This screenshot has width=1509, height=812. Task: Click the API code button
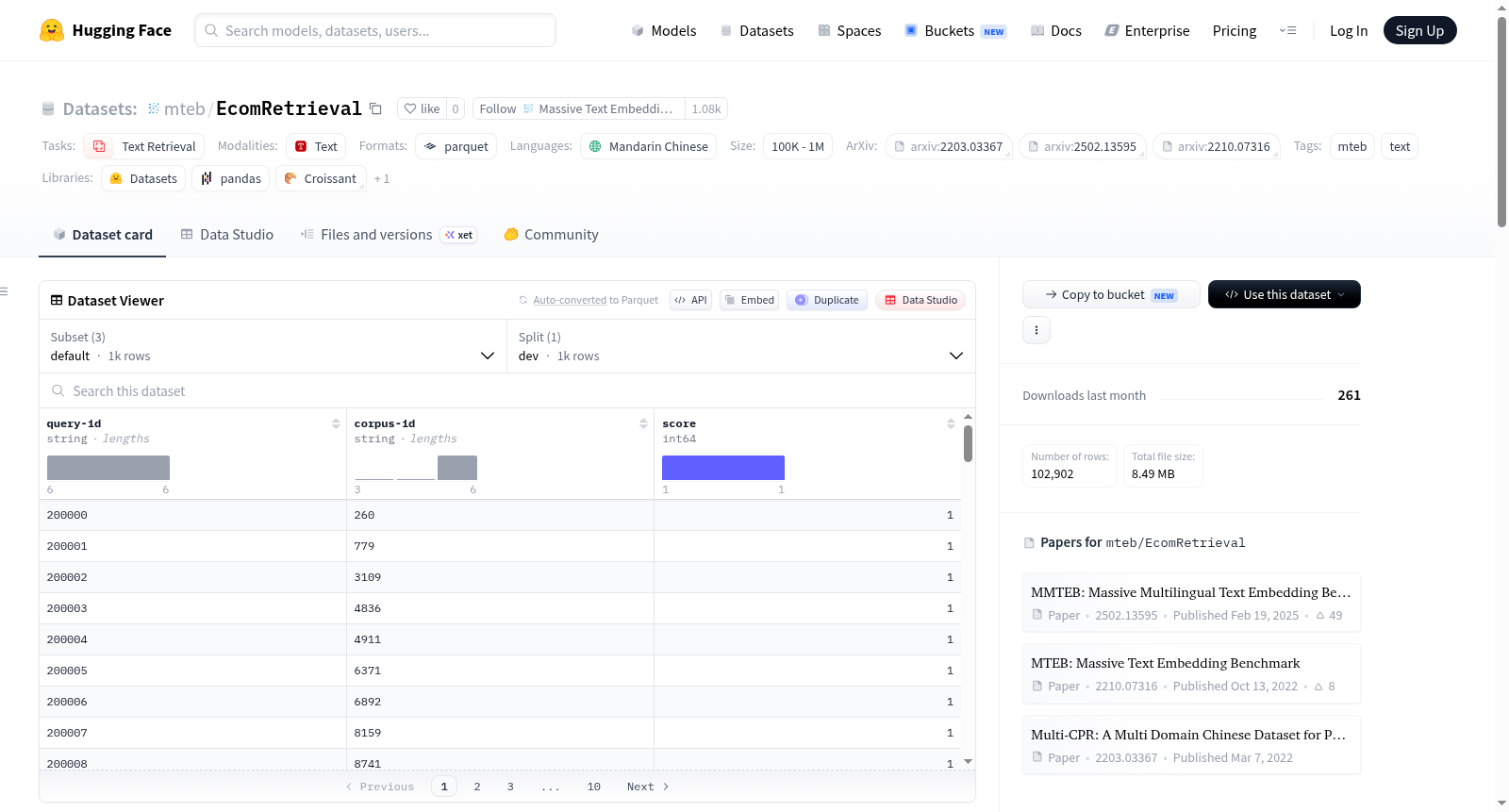(690, 300)
